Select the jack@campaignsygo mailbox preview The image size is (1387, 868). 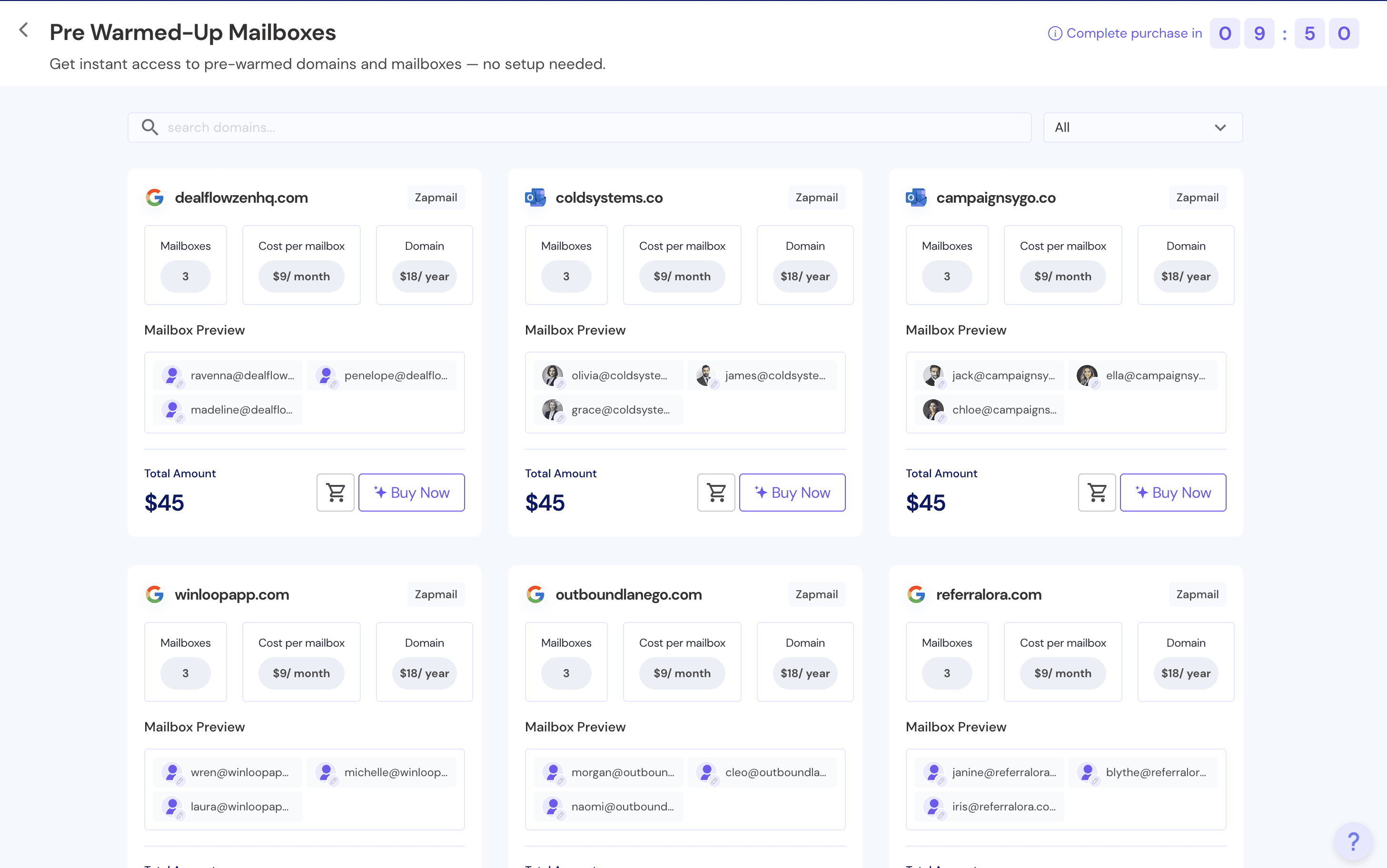[x=989, y=375]
